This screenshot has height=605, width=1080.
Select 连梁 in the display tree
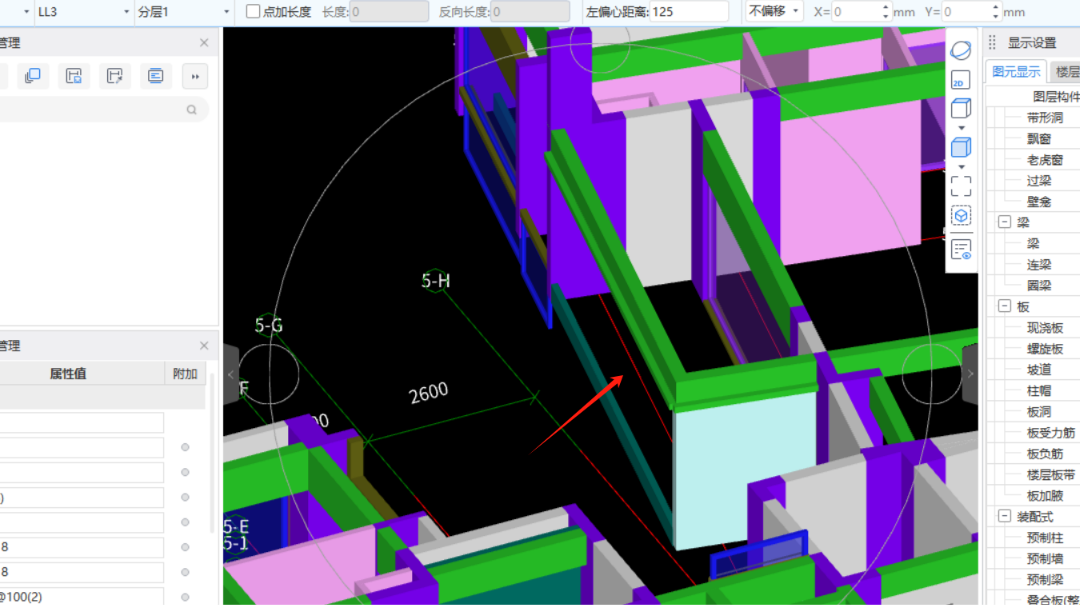[x=1039, y=265]
